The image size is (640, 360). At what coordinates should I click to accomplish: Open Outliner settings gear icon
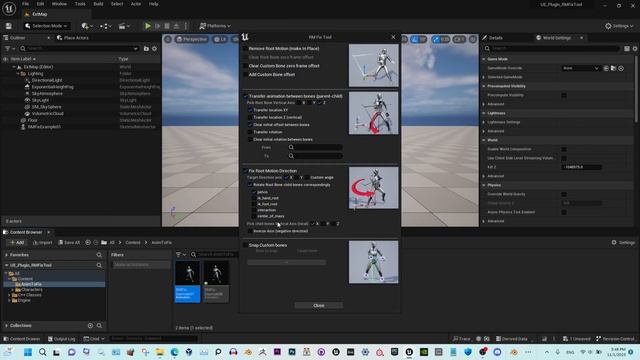pyautogui.click(x=154, y=49)
